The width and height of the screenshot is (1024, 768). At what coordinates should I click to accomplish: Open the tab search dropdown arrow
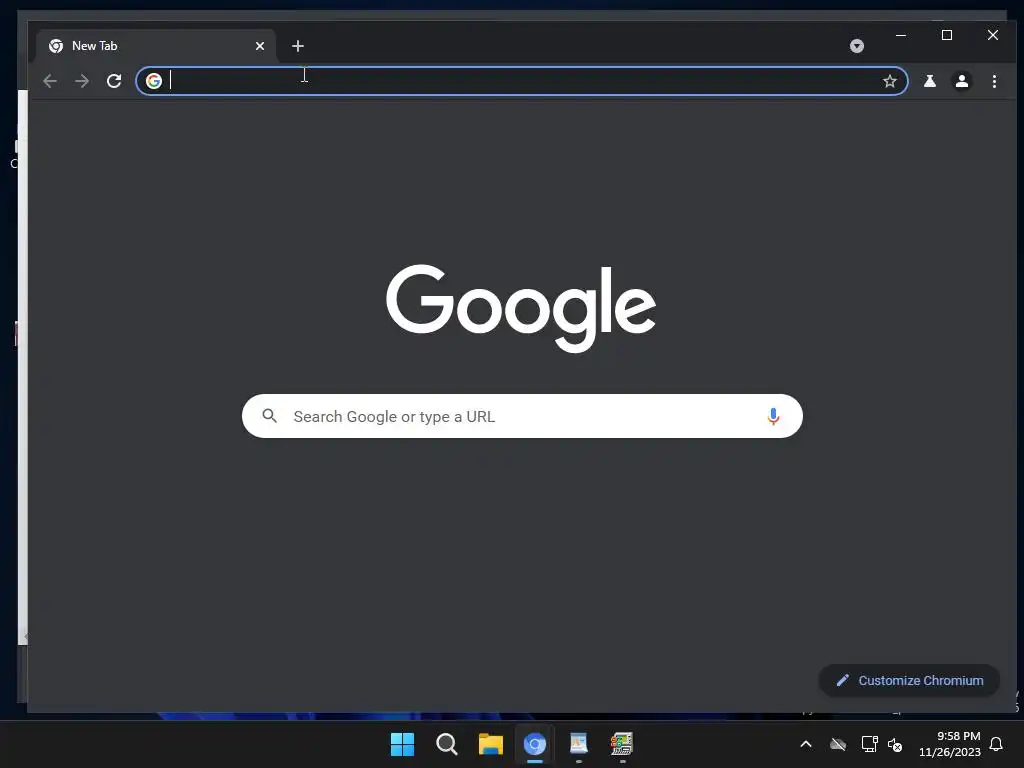click(x=857, y=46)
